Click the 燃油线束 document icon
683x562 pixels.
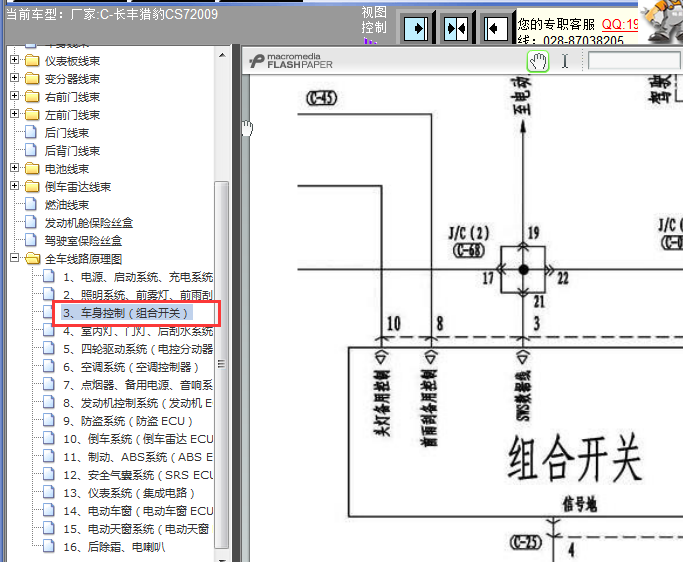click(x=31, y=204)
